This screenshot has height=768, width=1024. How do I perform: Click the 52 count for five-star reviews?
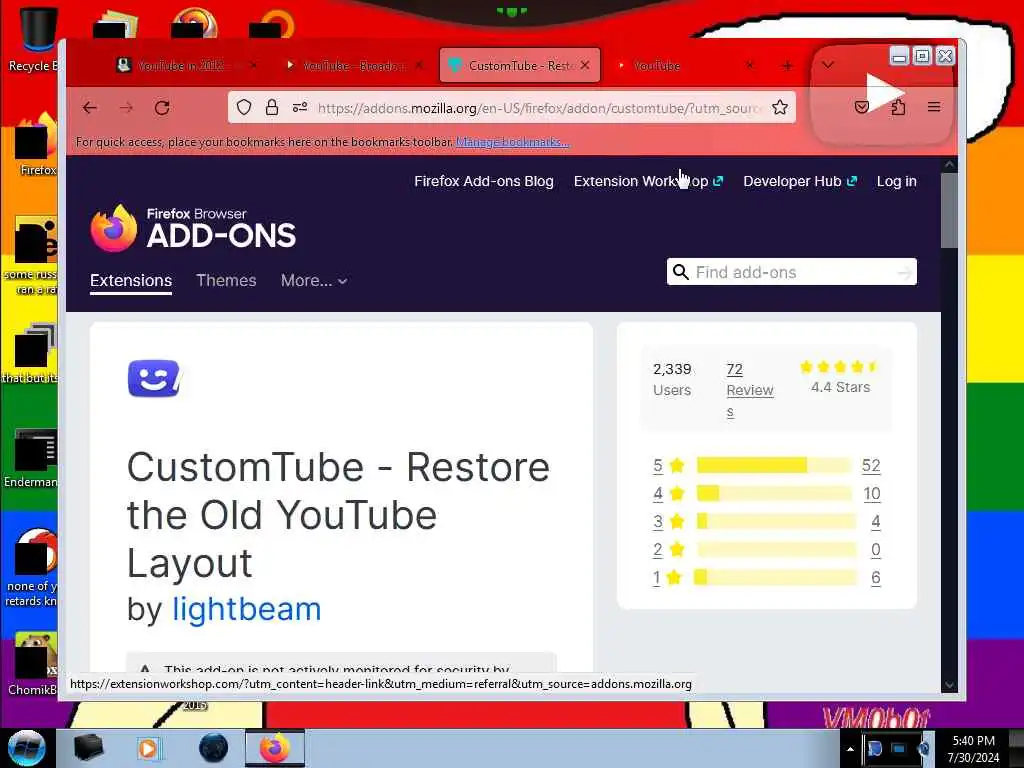point(871,466)
